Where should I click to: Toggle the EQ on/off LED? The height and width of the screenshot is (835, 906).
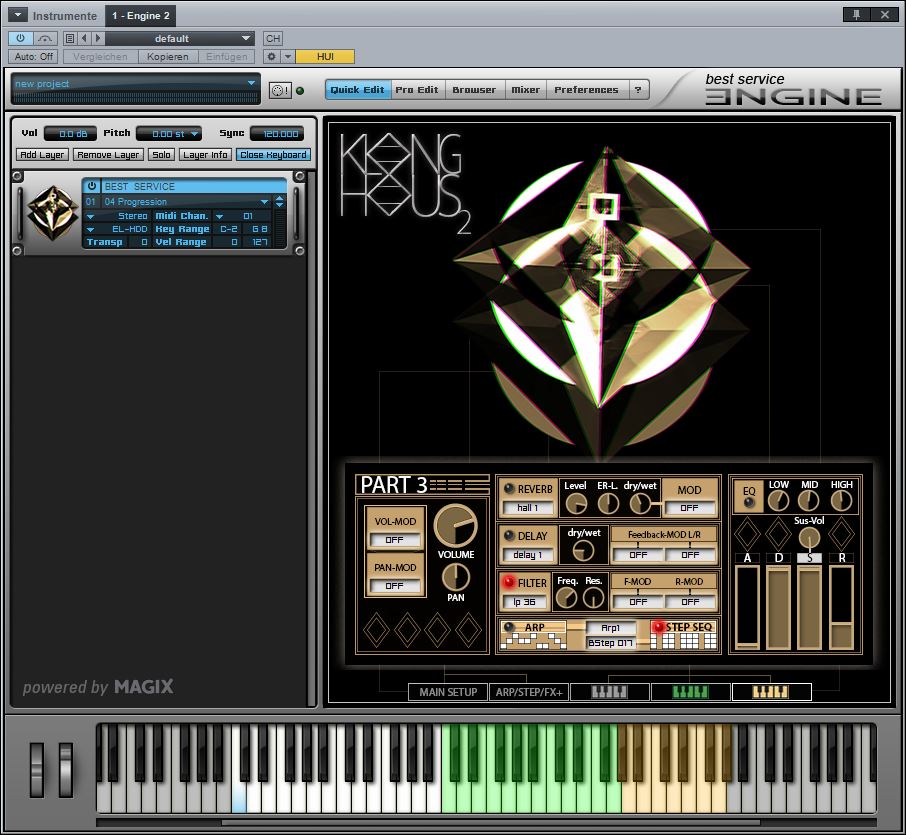[x=749, y=503]
